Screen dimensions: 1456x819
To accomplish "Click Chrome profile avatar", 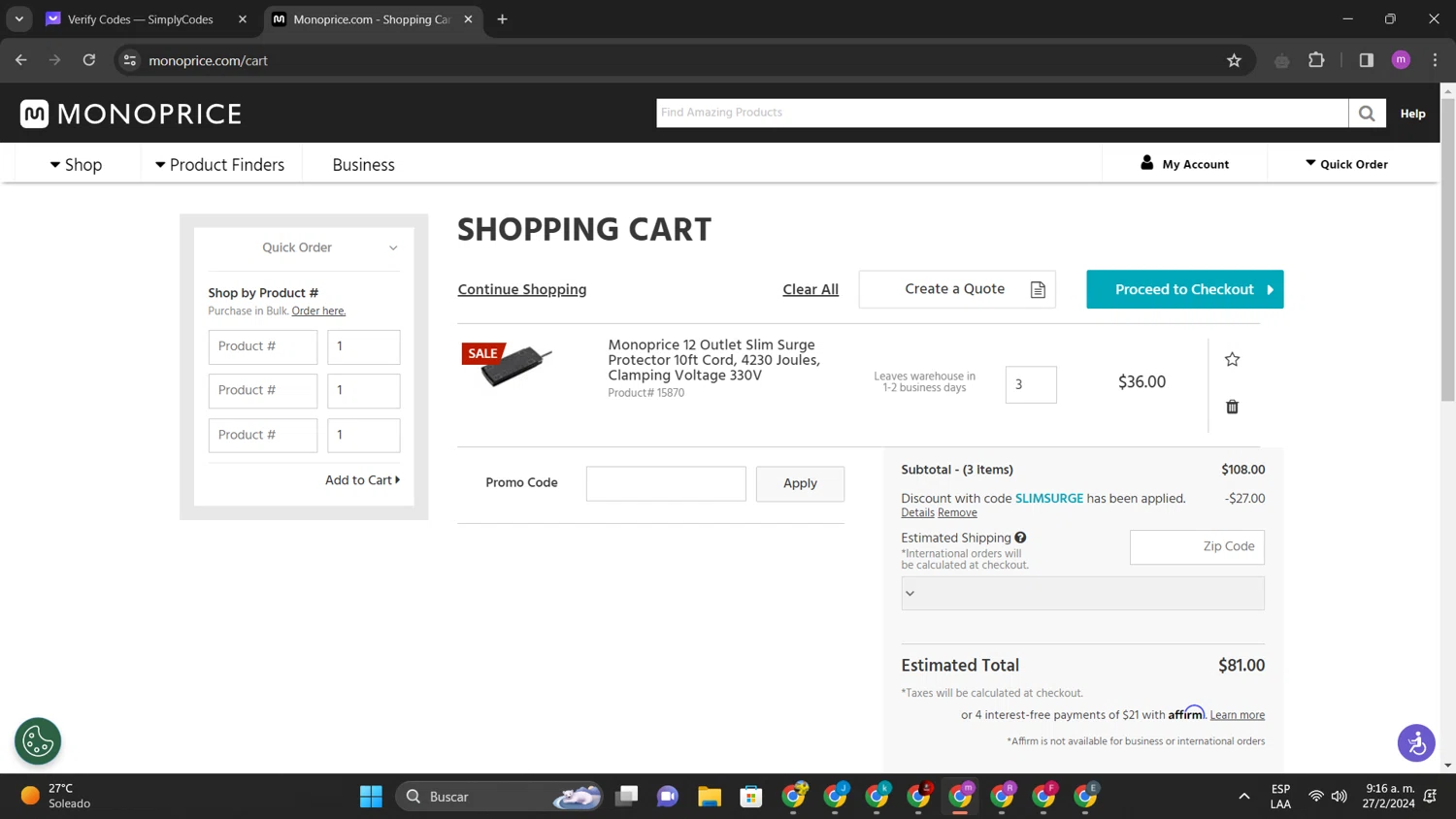I will [1401, 60].
